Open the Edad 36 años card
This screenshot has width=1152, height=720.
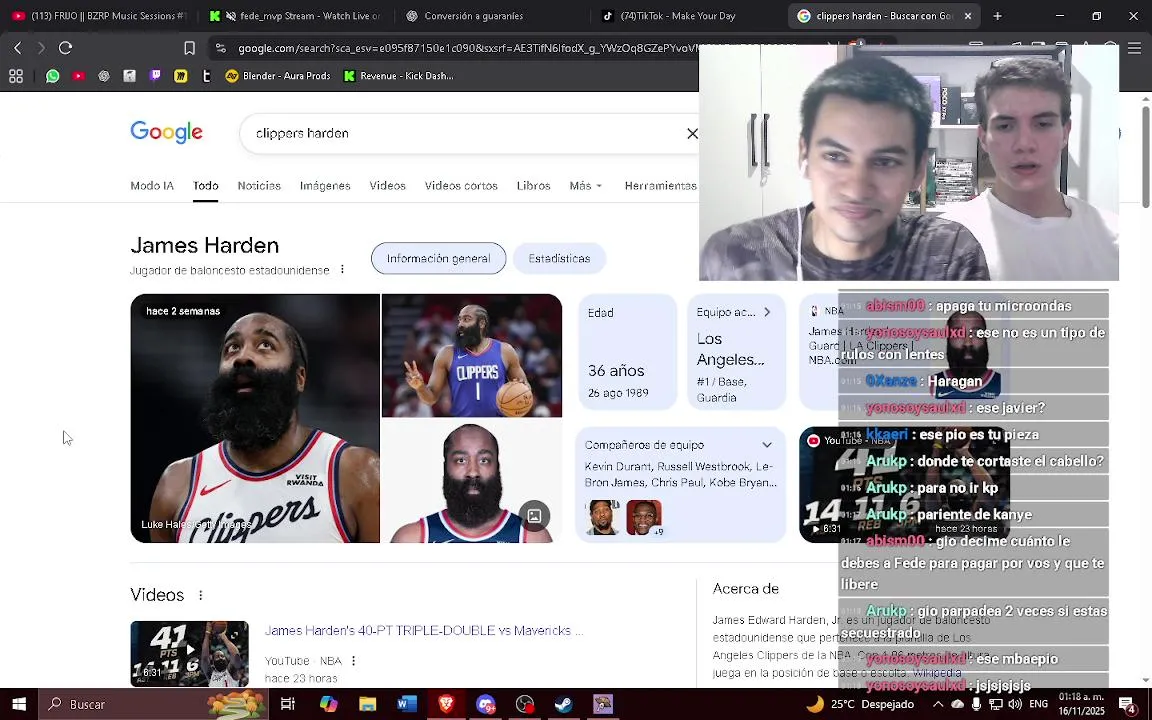pyautogui.click(x=627, y=352)
